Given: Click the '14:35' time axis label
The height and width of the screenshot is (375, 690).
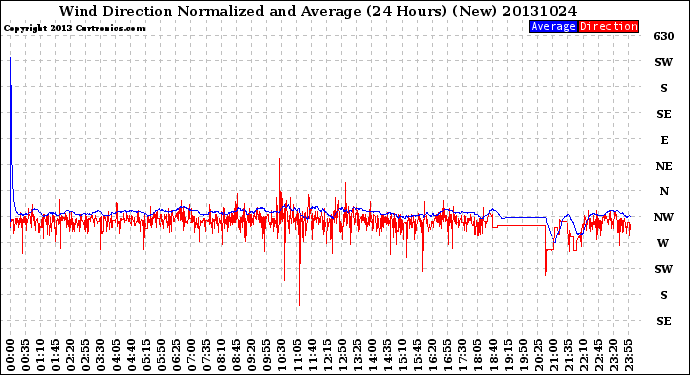Looking at the screenshot, I should pos(387,355).
